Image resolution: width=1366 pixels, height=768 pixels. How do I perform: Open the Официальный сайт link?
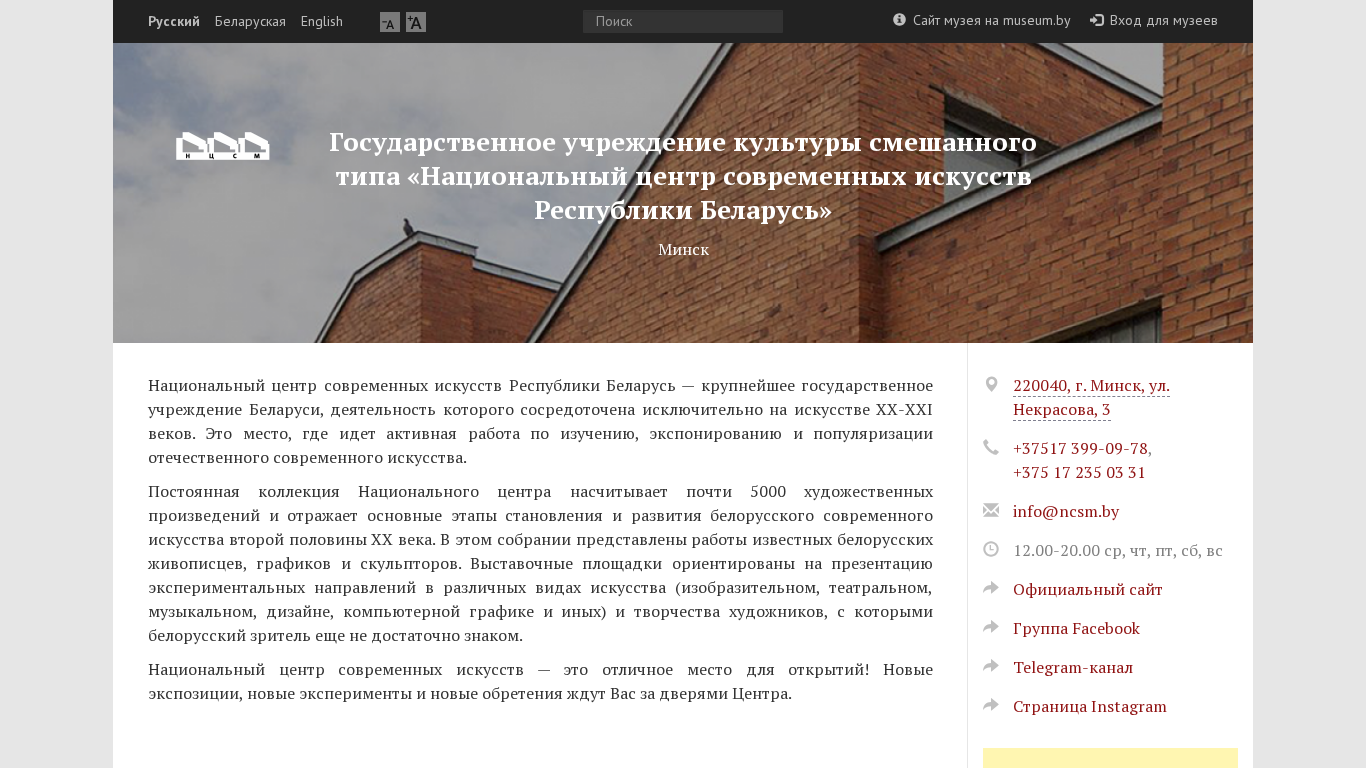(1088, 589)
